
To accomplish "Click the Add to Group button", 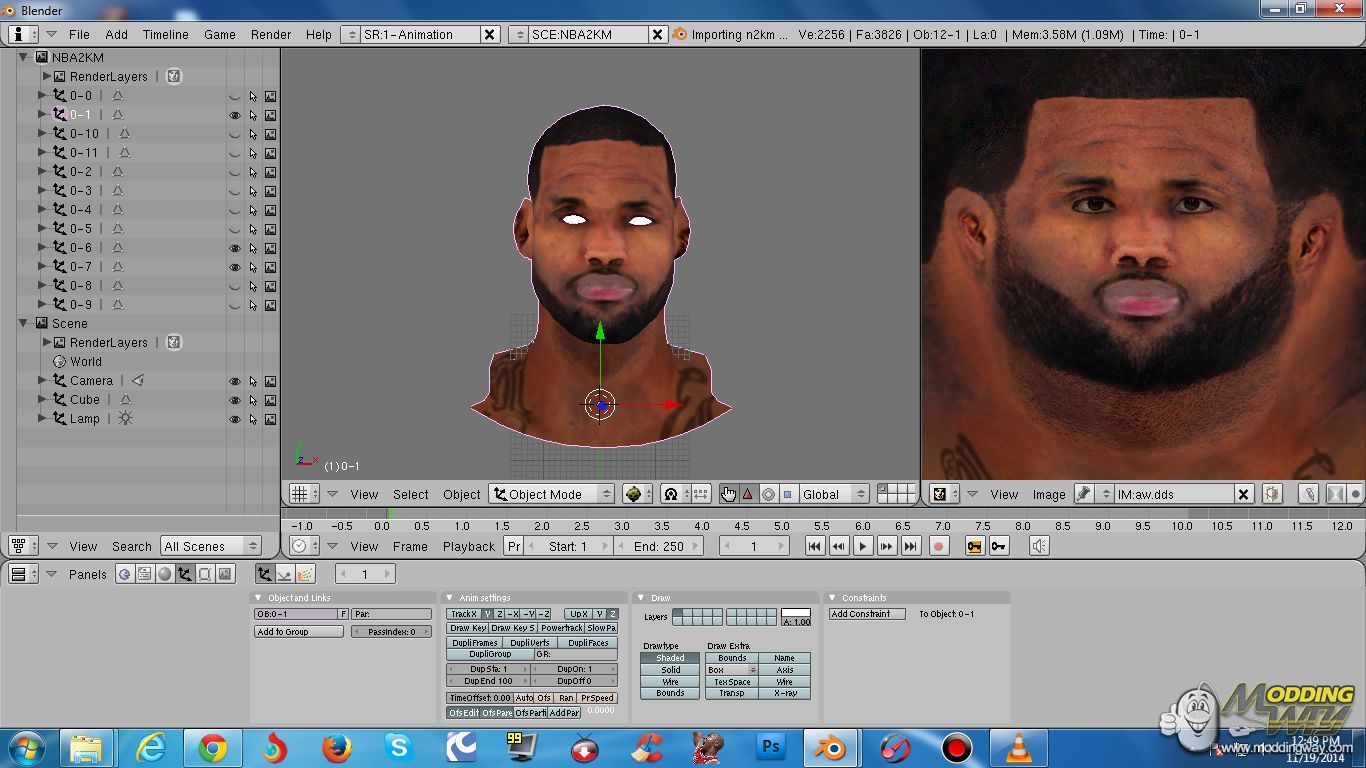I will coord(298,632).
